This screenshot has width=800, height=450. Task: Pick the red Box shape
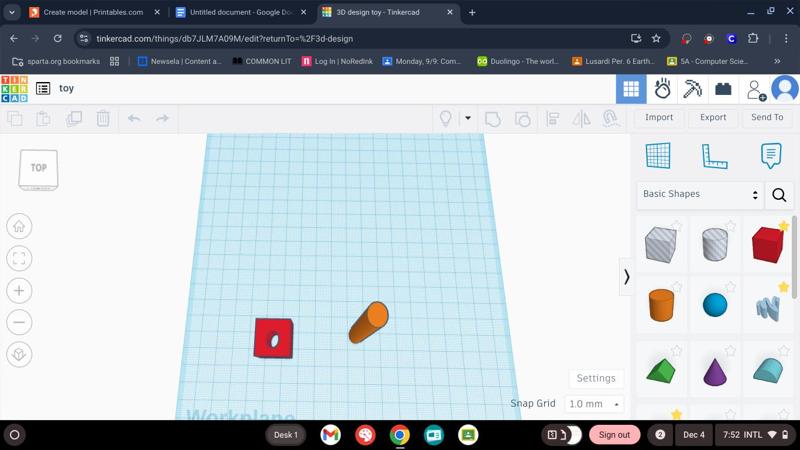click(767, 245)
